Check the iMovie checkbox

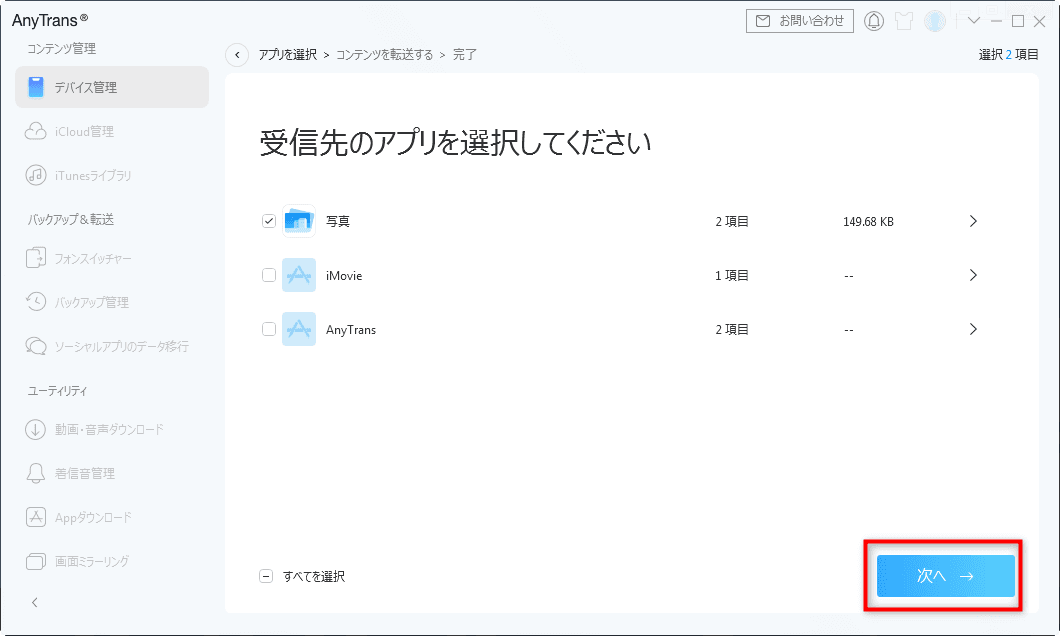tap(269, 275)
